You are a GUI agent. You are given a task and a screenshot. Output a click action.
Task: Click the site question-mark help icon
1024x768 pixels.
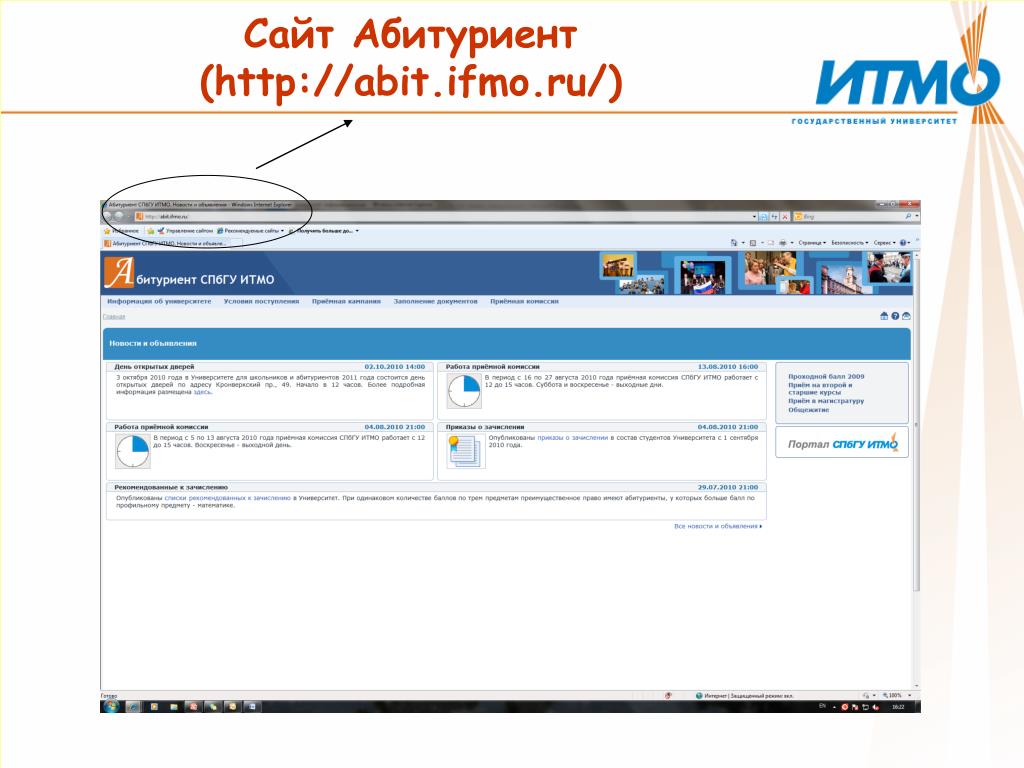click(895, 316)
